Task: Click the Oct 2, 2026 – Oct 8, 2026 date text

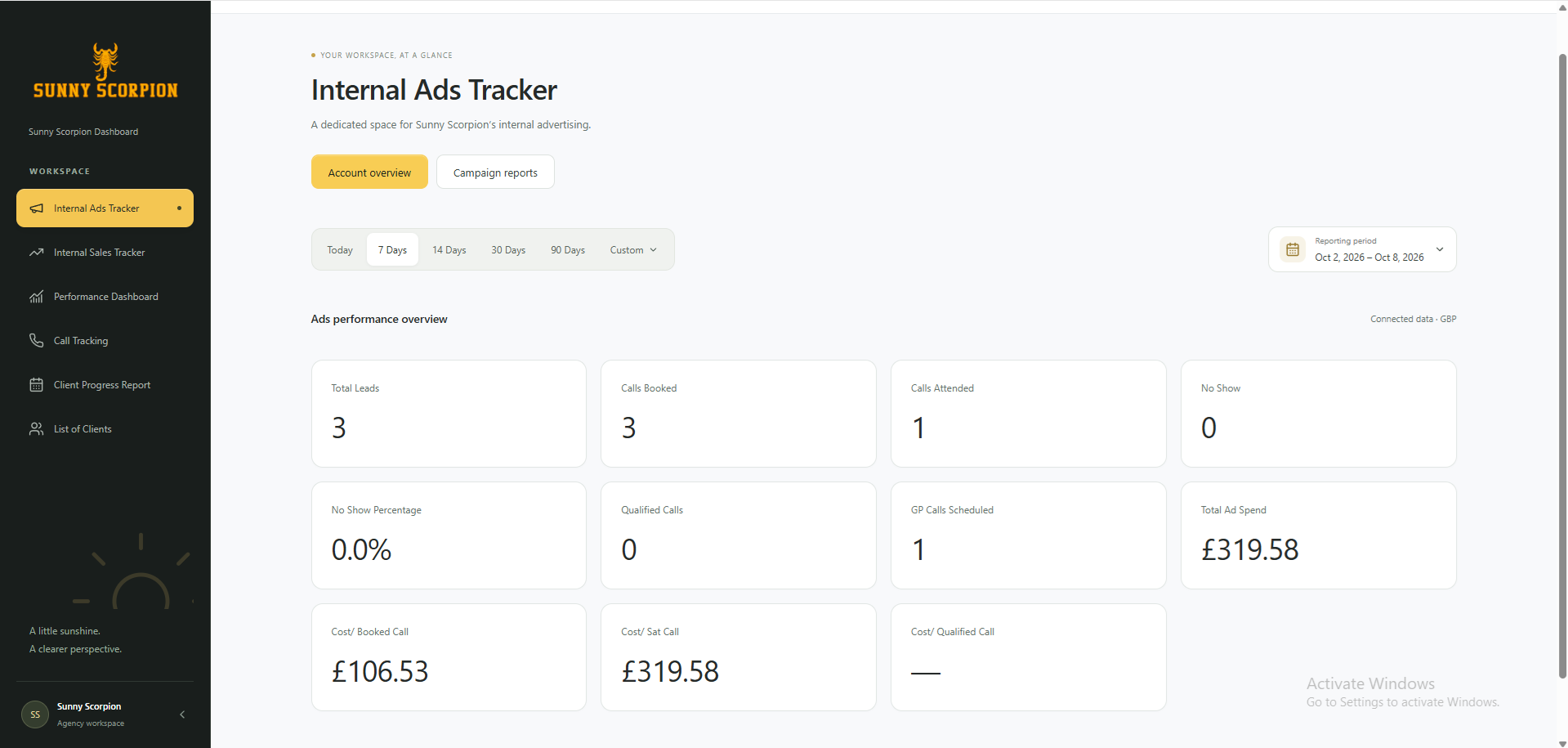Action: (1369, 258)
